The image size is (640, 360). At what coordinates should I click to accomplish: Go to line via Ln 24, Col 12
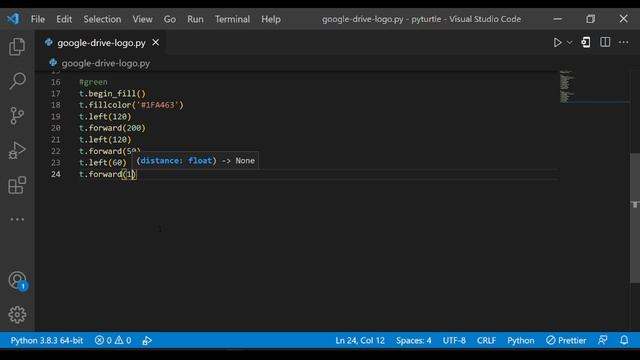pos(360,340)
